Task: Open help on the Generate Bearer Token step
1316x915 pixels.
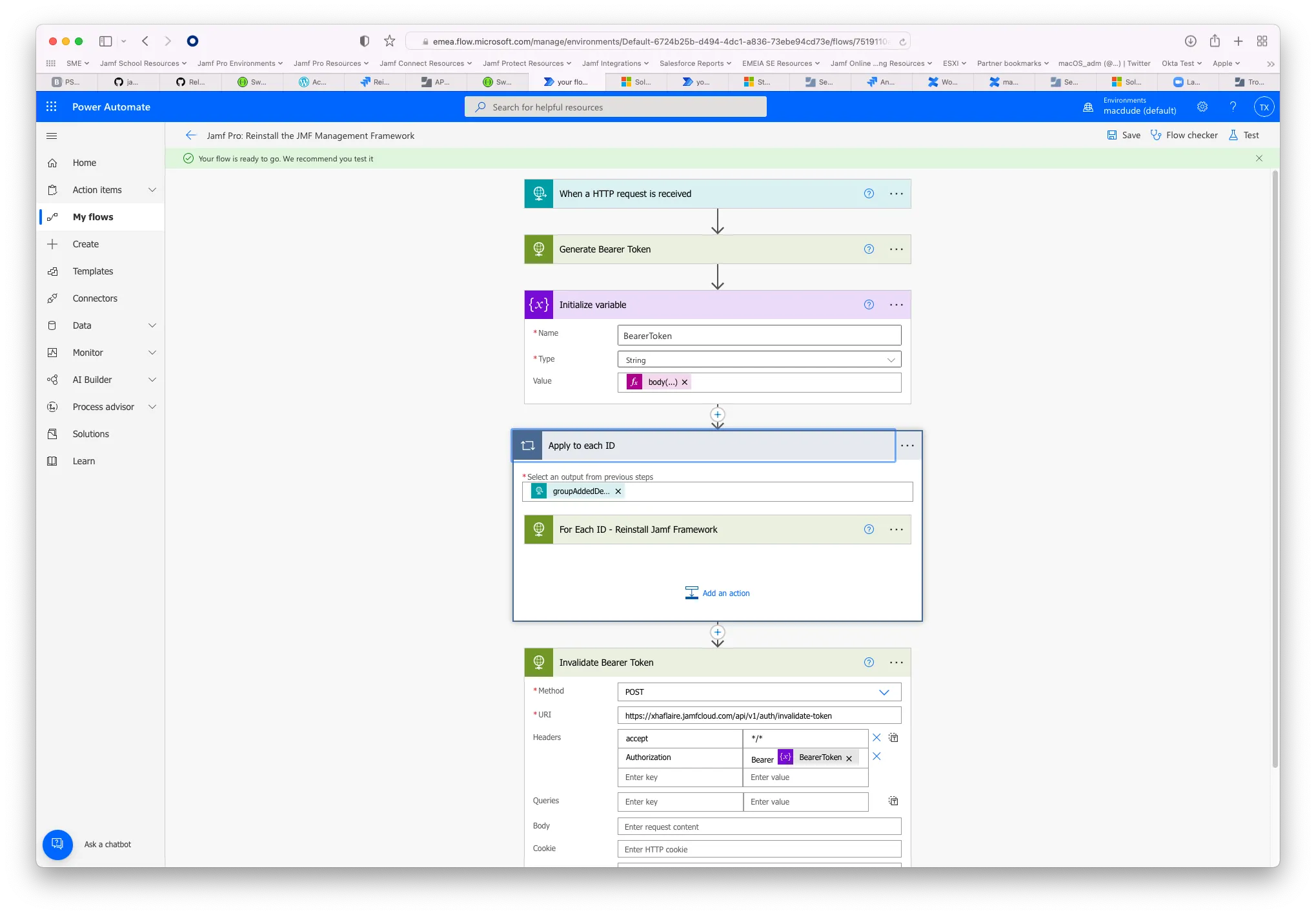Action: tap(868, 249)
